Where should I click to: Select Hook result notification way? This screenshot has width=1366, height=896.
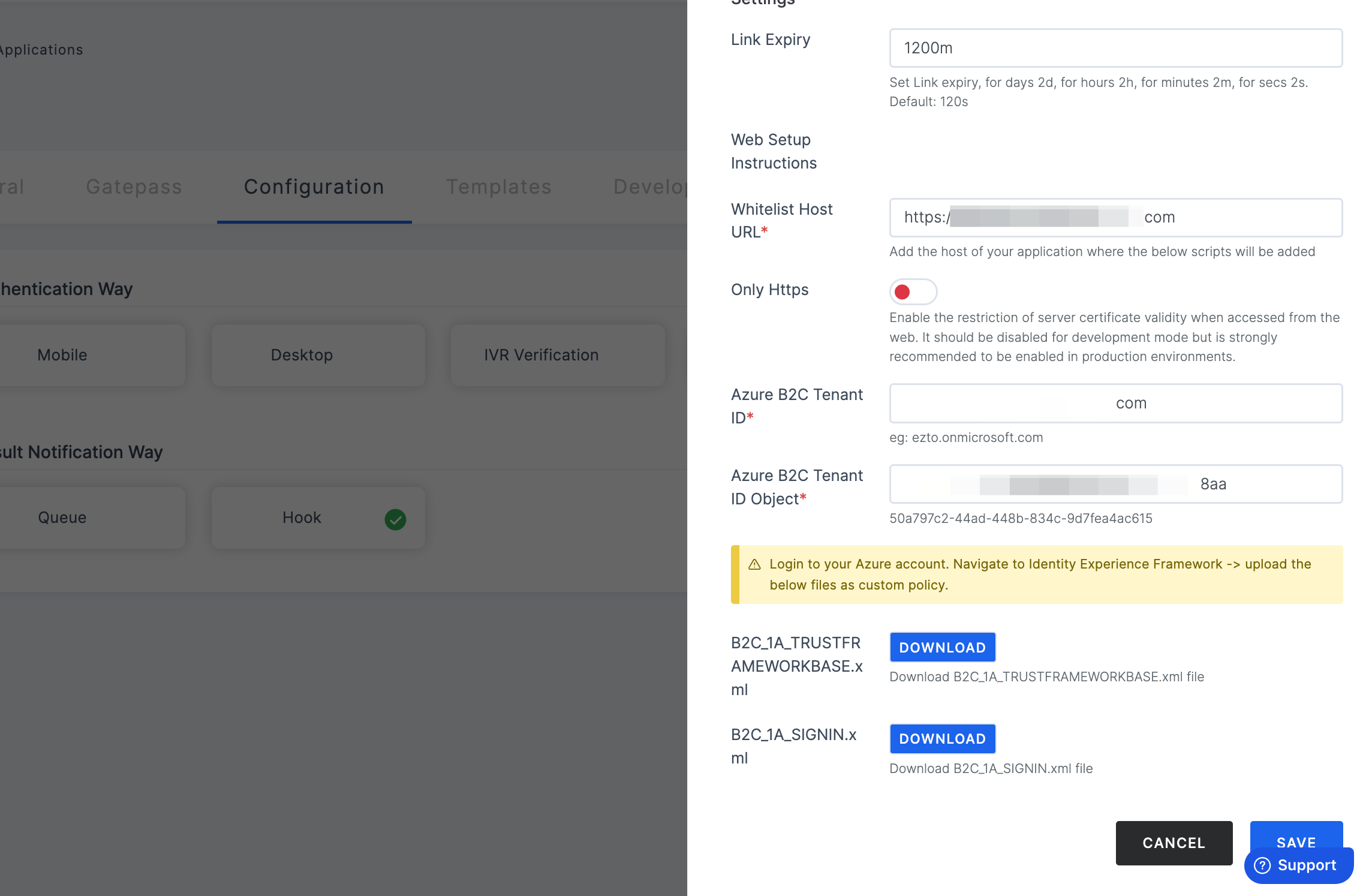coord(318,518)
